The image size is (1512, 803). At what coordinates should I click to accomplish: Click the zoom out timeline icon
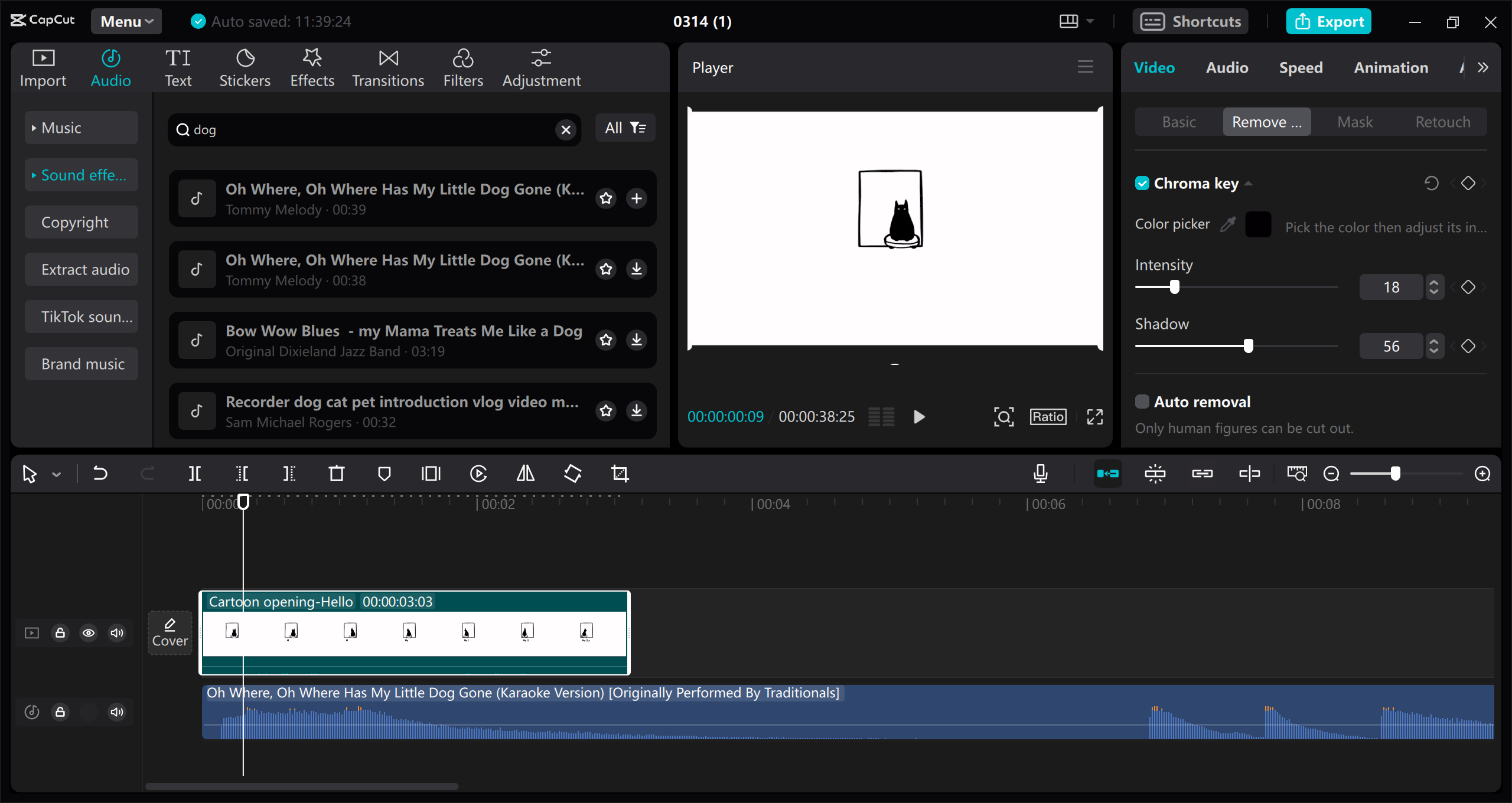(x=1331, y=474)
